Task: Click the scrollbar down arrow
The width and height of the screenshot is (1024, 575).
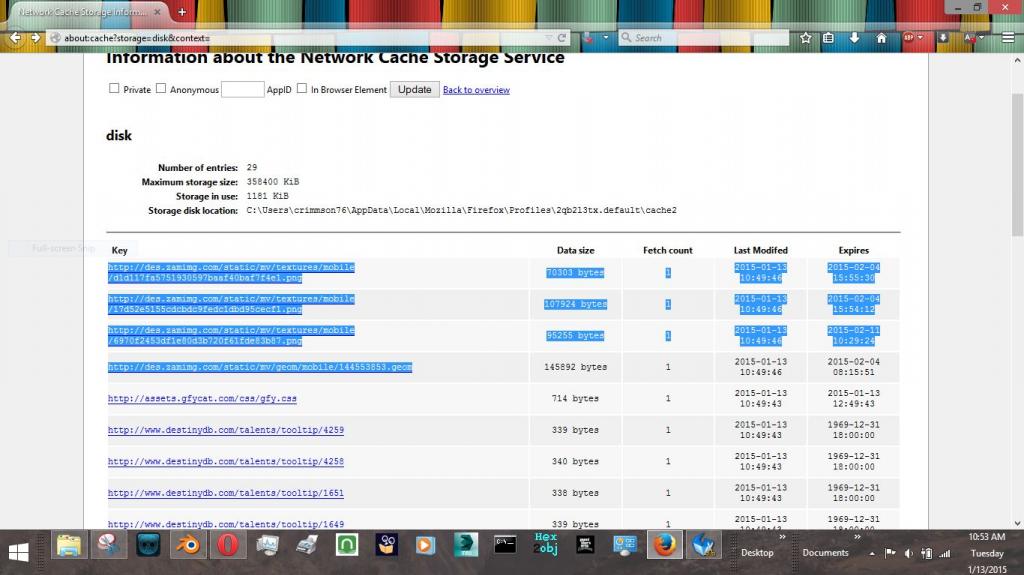Action: 1017,523
